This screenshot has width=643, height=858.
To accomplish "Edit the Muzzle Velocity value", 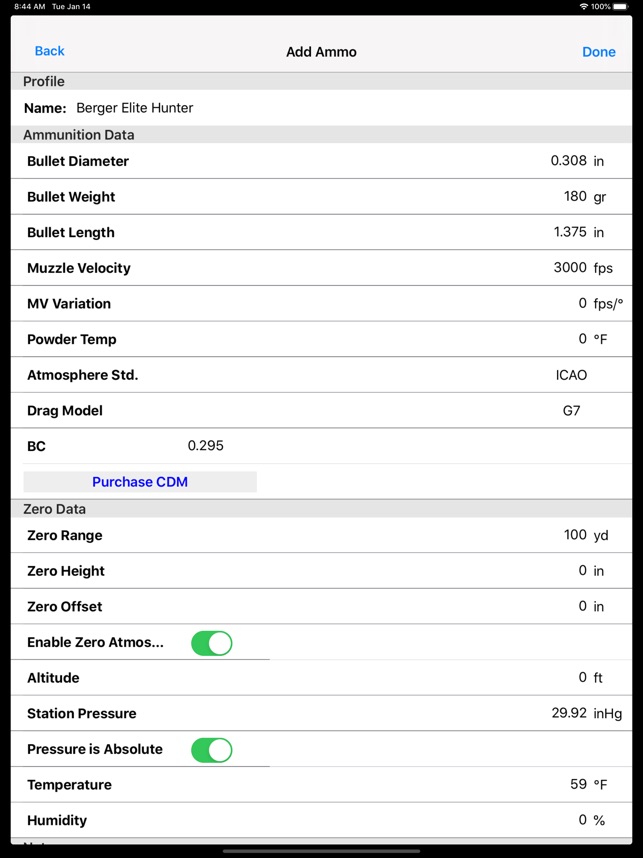I will (569, 268).
